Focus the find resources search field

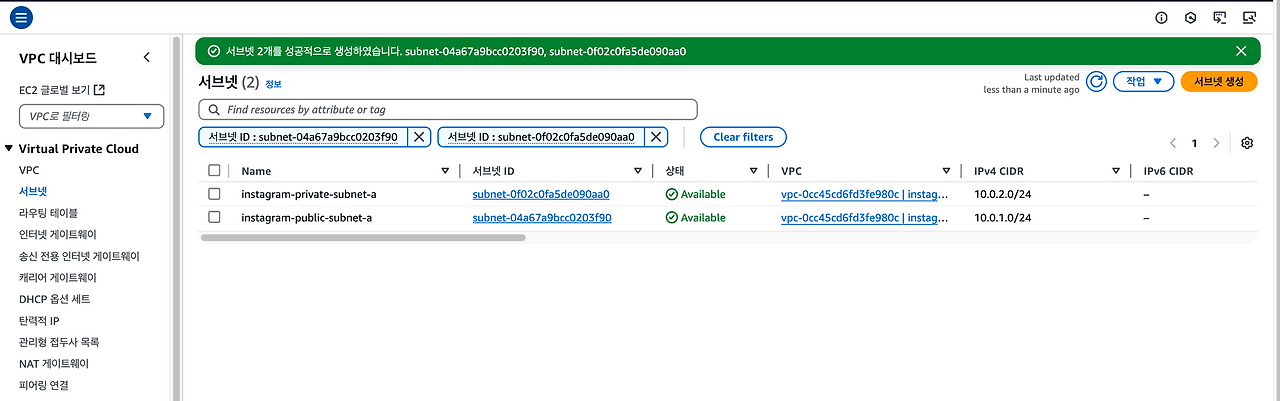(447, 109)
